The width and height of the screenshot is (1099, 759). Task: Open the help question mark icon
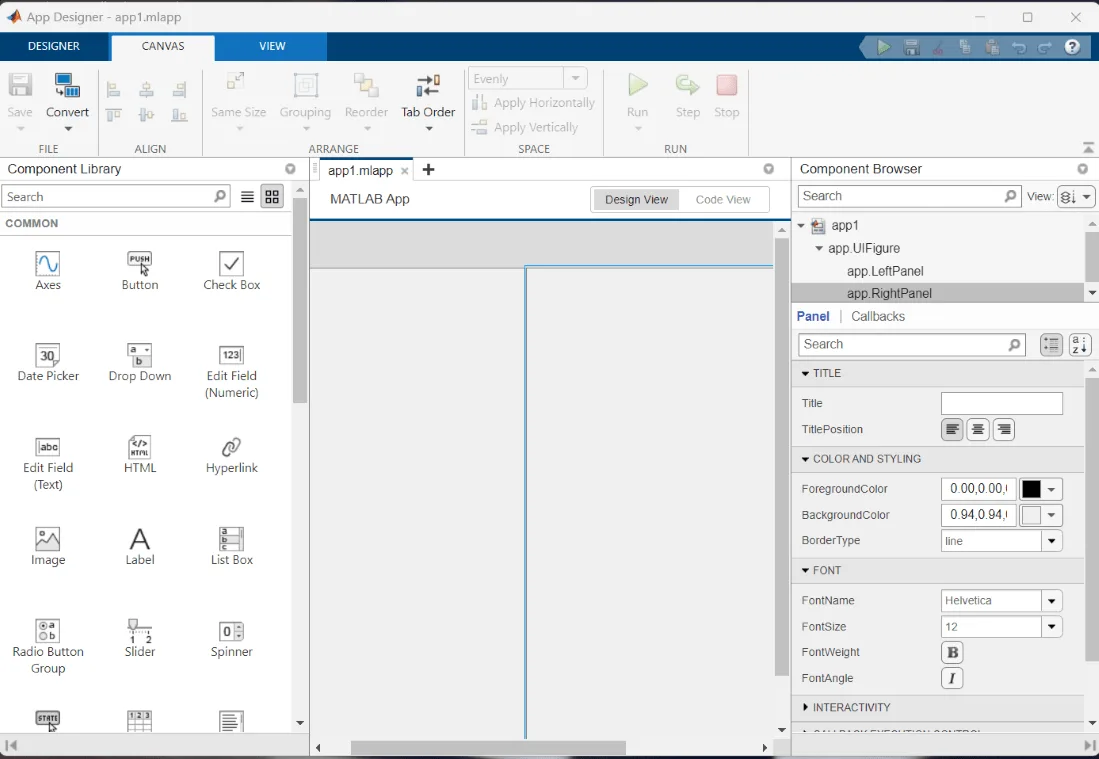point(1072,48)
